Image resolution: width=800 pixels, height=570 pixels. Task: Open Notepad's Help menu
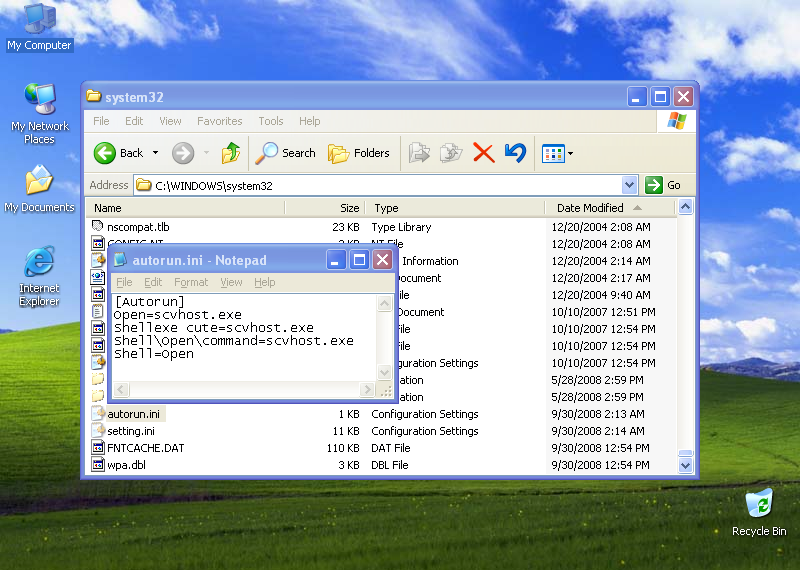pyautogui.click(x=264, y=282)
